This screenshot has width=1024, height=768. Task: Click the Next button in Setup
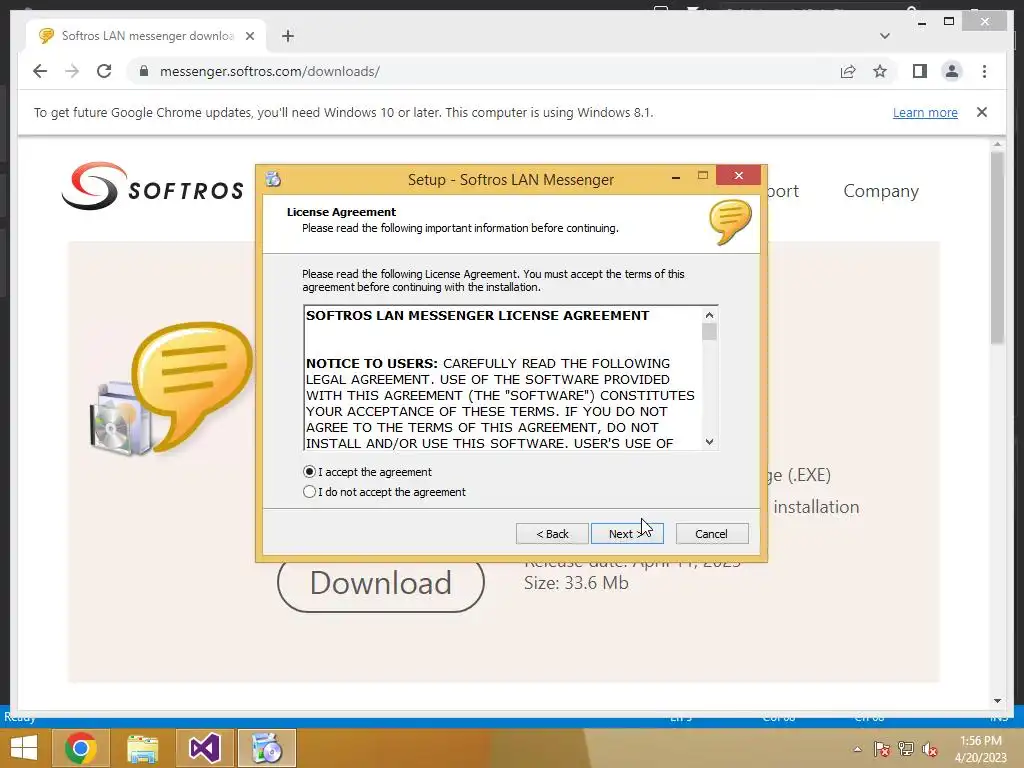627,534
